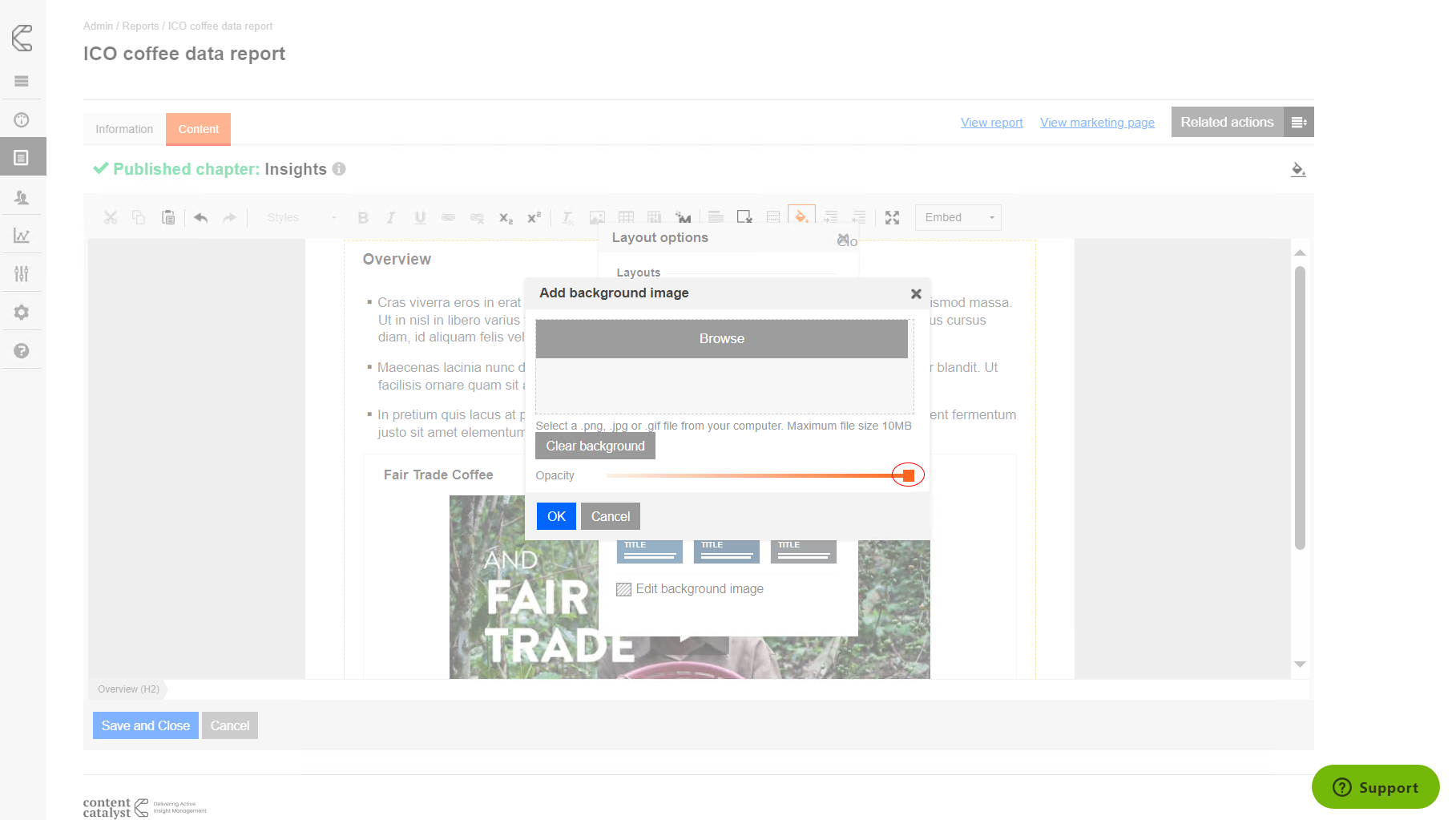Toggle bold formatting in toolbar

pyautogui.click(x=363, y=217)
